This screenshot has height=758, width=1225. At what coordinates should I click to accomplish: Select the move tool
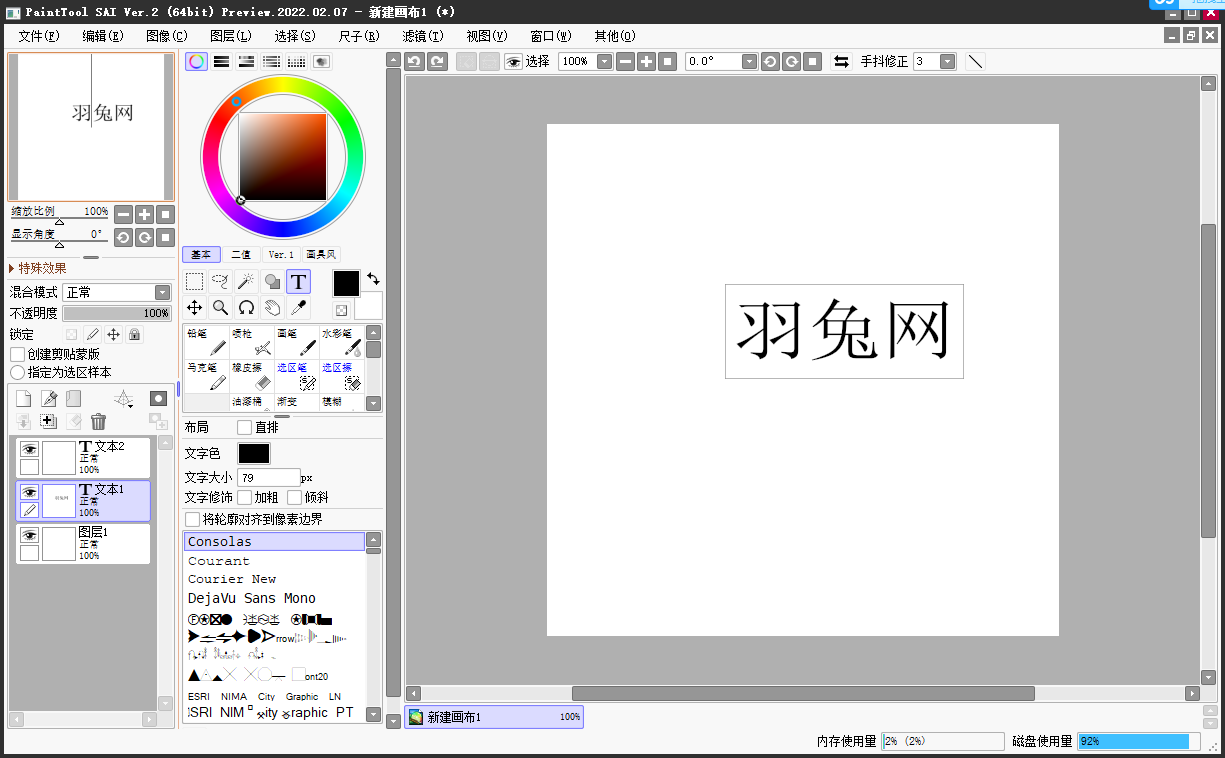click(195, 307)
